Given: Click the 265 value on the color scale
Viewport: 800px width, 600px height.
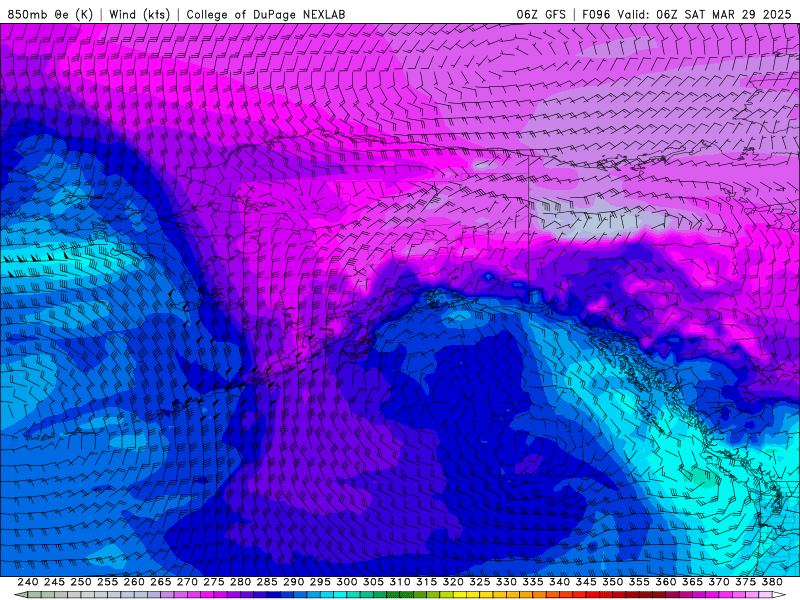Looking at the screenshot, I should [x=161, y=582].
